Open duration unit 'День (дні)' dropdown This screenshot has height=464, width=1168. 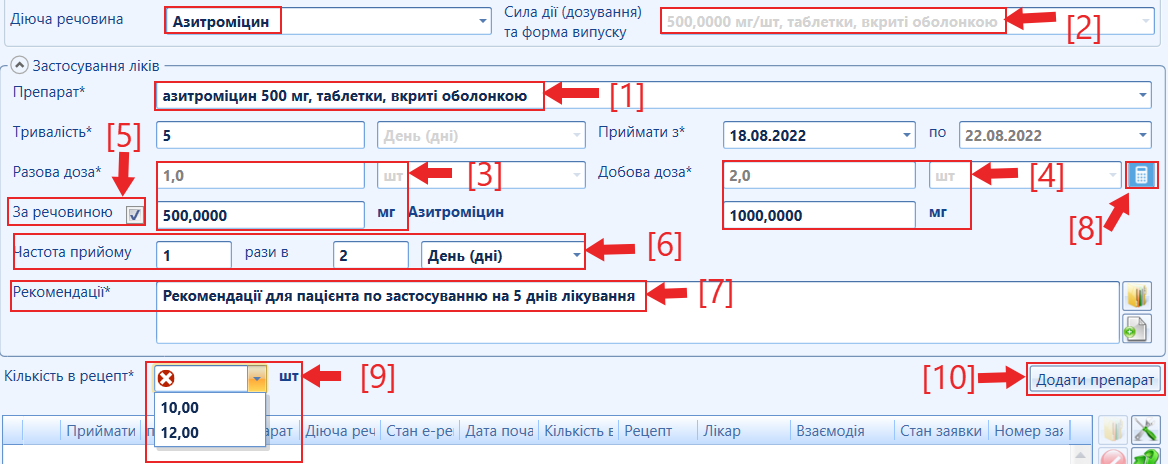577,136
